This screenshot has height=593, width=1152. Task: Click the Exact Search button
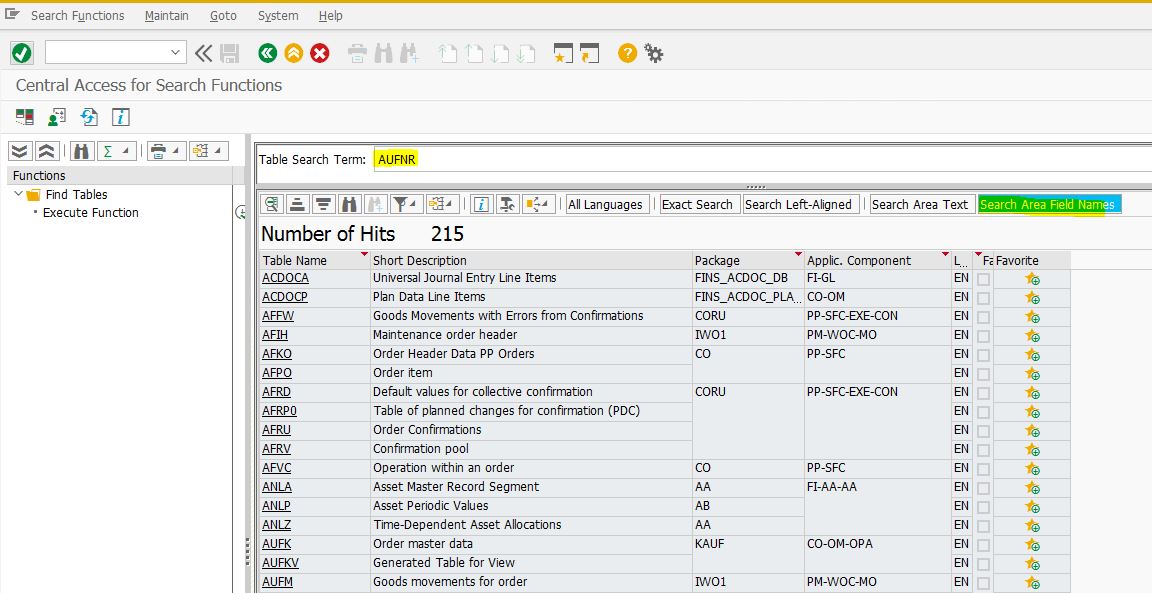point(697,204)
